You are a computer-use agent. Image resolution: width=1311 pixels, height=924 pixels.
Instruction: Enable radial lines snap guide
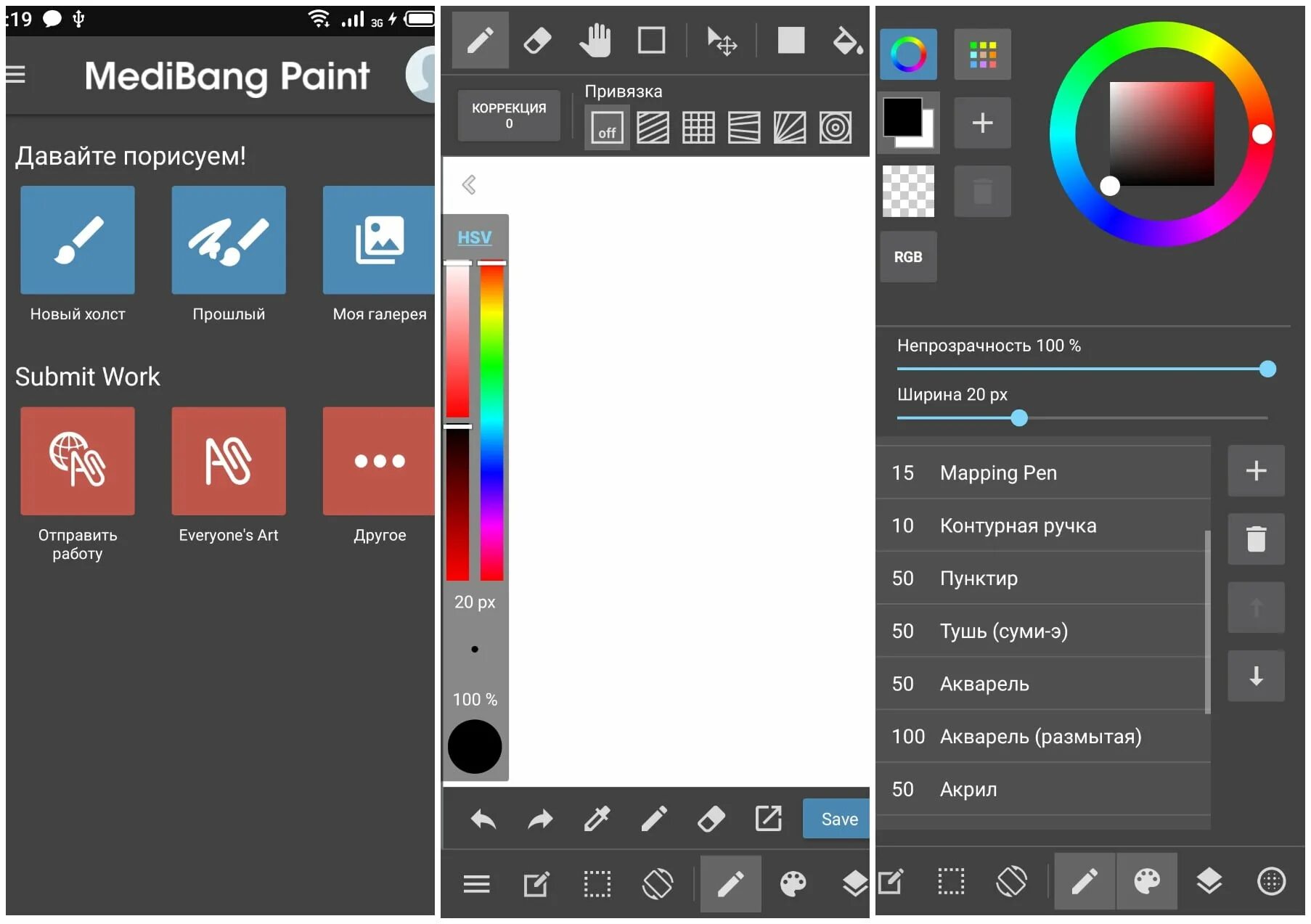pyautogui.click(x=790, y=128)
